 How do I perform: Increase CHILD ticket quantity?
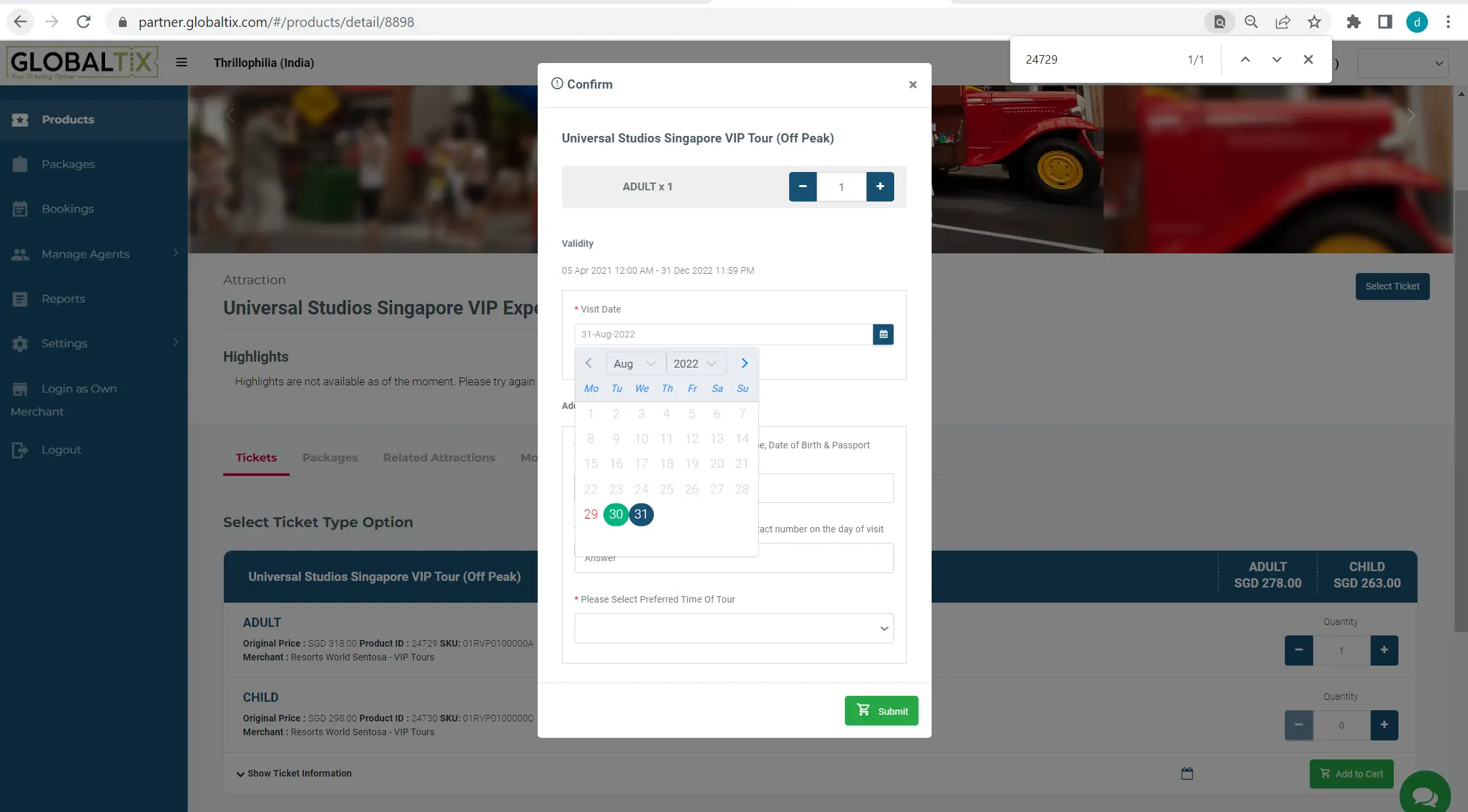point(1384,725)
